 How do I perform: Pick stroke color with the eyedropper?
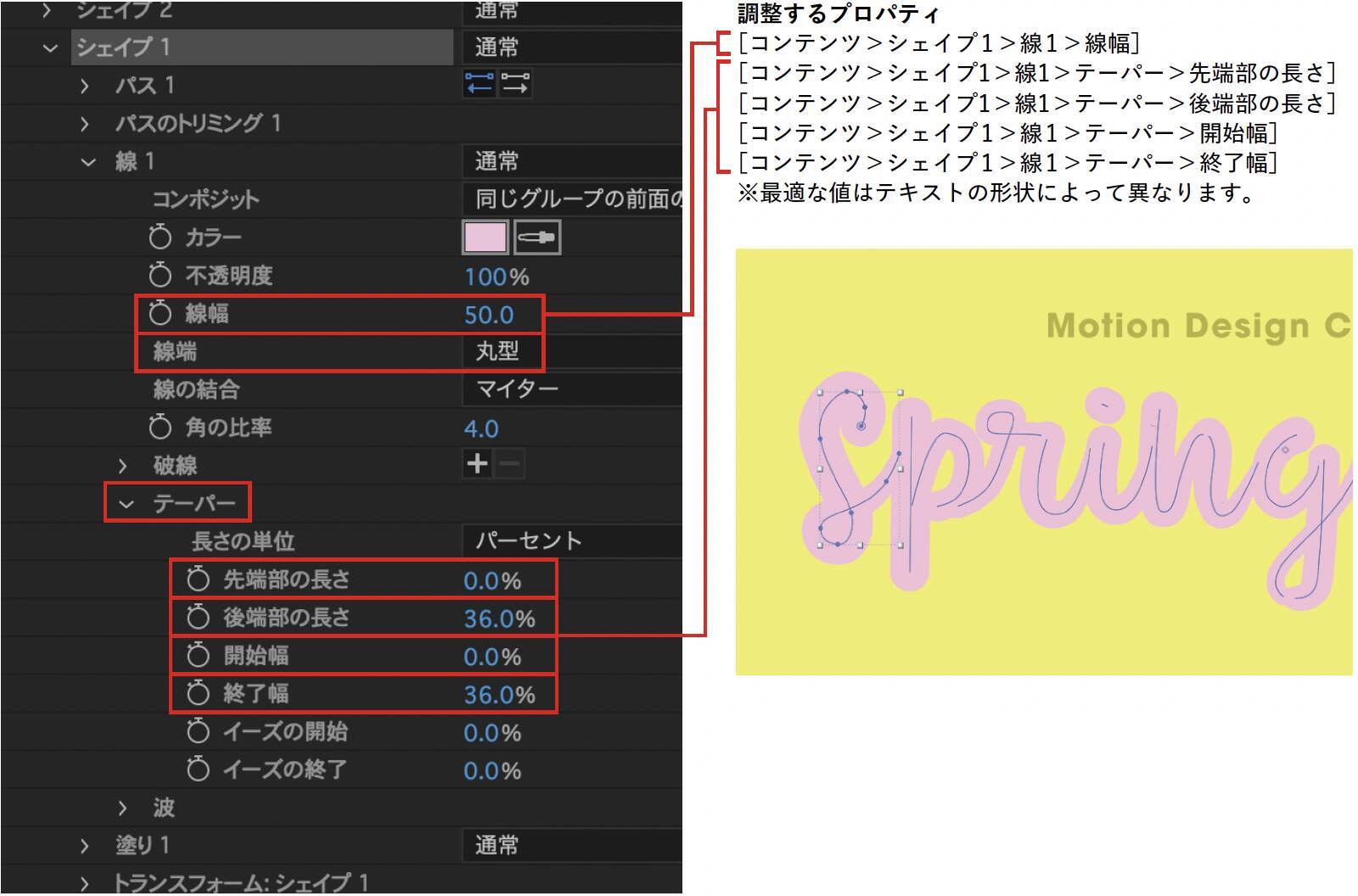537,238
